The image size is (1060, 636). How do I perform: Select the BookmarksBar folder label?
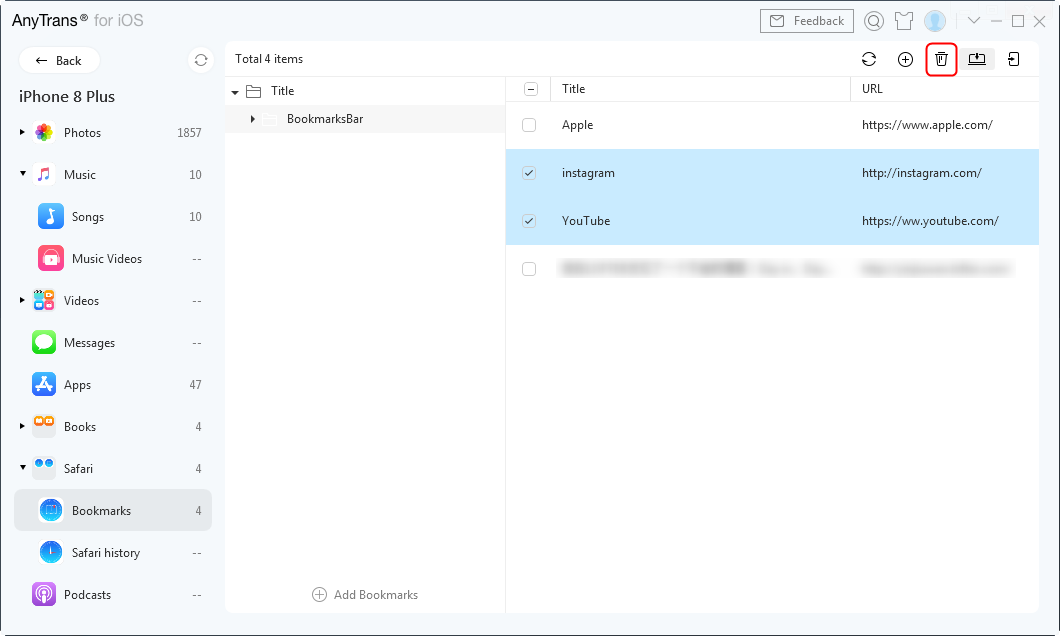coord(325,119)
